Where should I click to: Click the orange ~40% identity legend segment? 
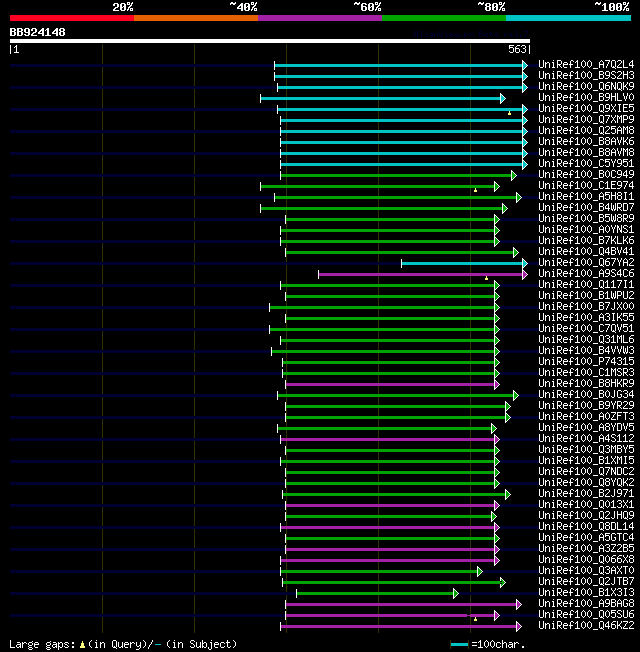tap(196, 18)
